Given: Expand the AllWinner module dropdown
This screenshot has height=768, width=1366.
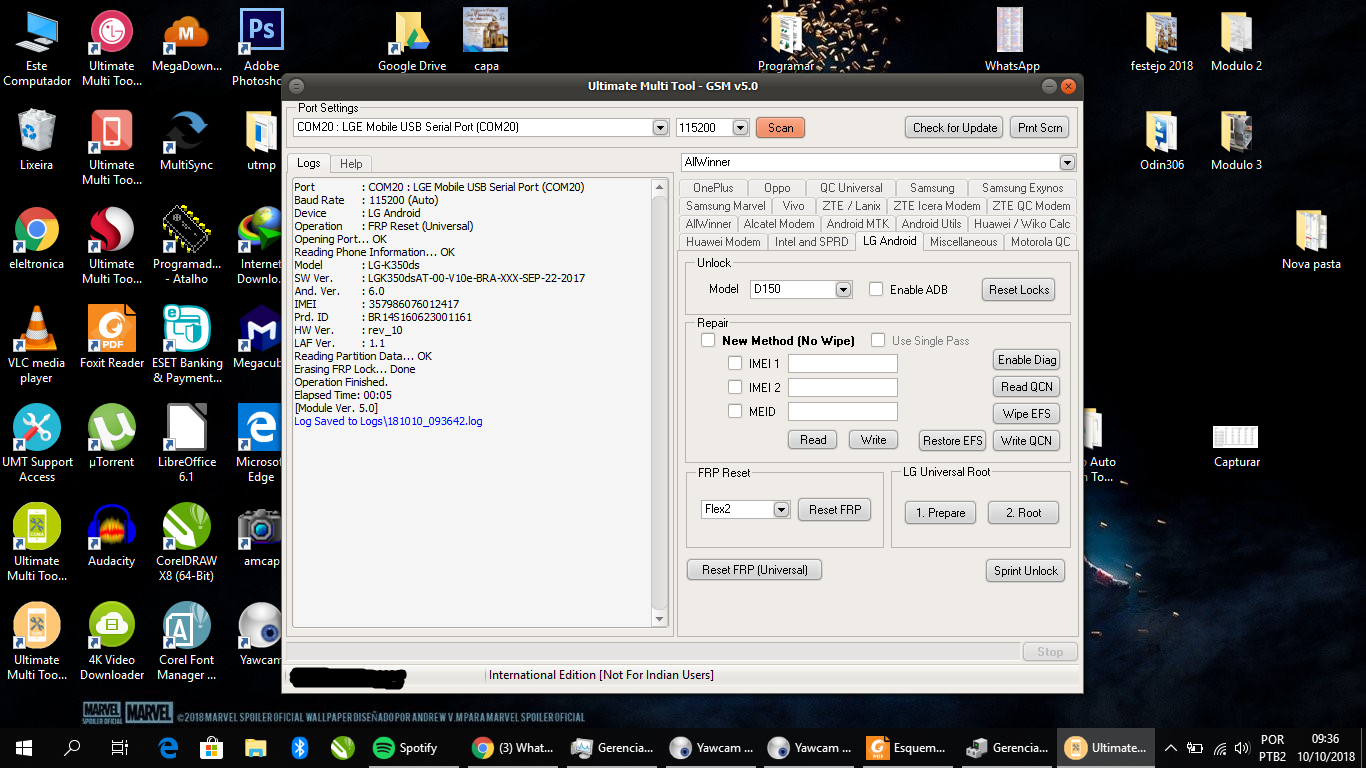Looking at the screenshot, I should point(1067,162).
